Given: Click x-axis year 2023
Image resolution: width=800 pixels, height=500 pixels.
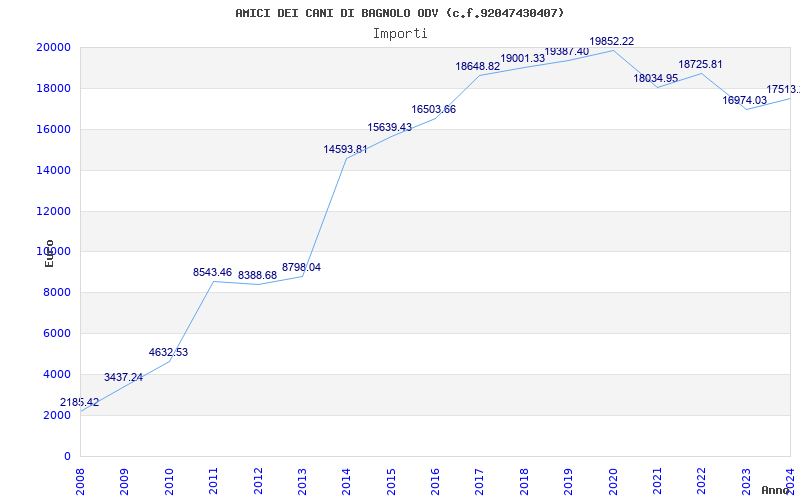Looking at the screenshot, I should point(746,482).
